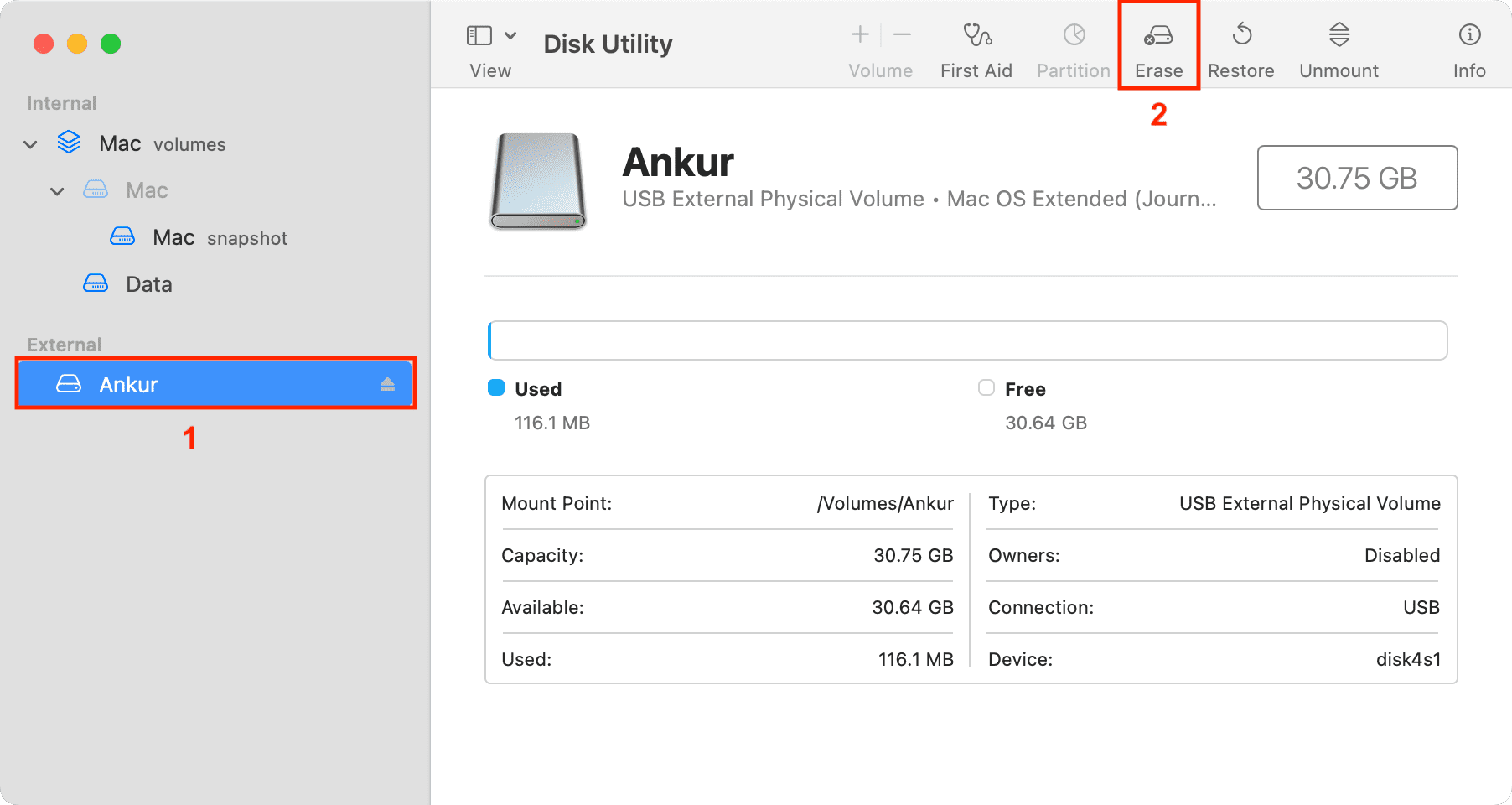
Task: Click the 30.75 GB capacity box
Action: (1357, 178)
